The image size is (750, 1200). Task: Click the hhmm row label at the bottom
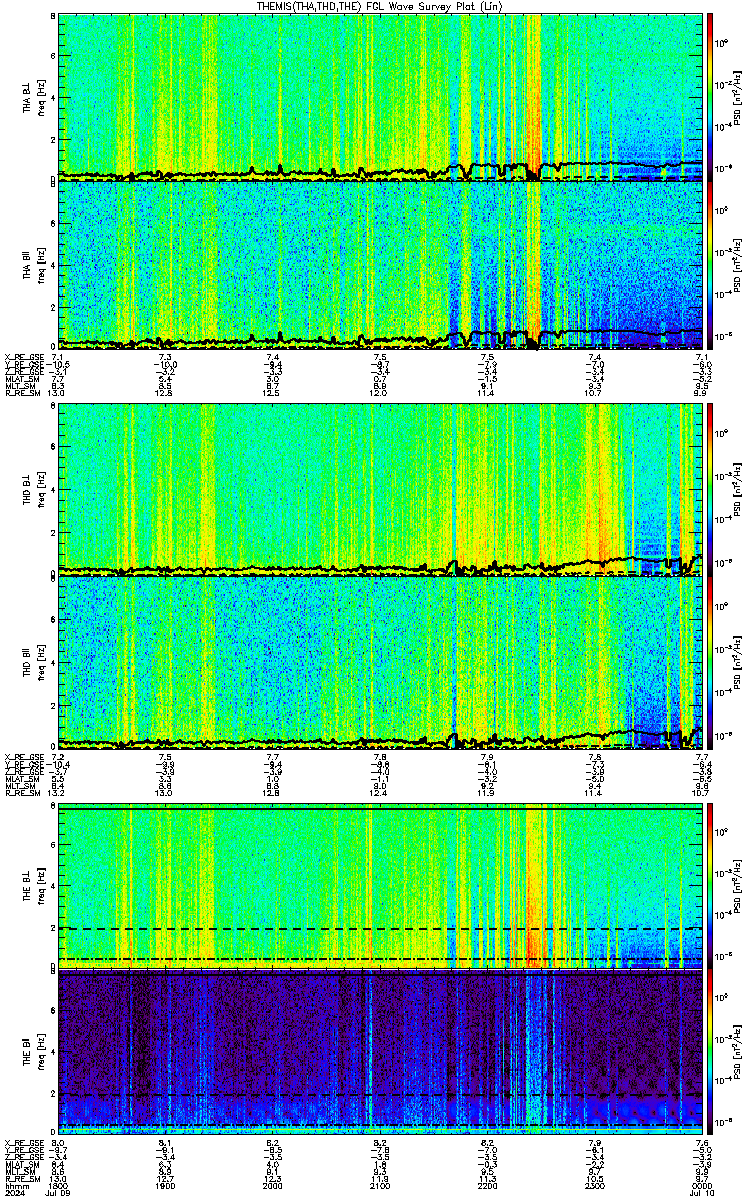[15, 1188]
